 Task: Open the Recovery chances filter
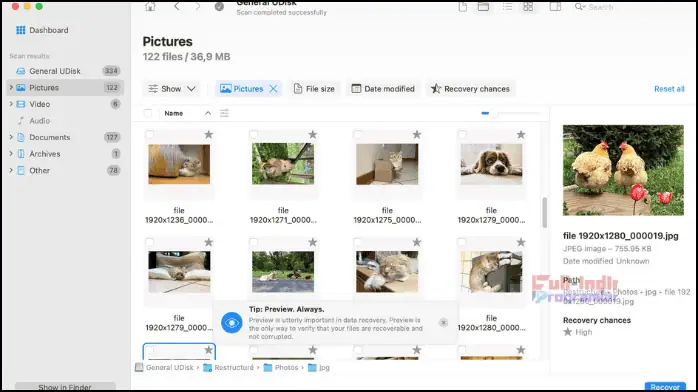coord(470,89)
